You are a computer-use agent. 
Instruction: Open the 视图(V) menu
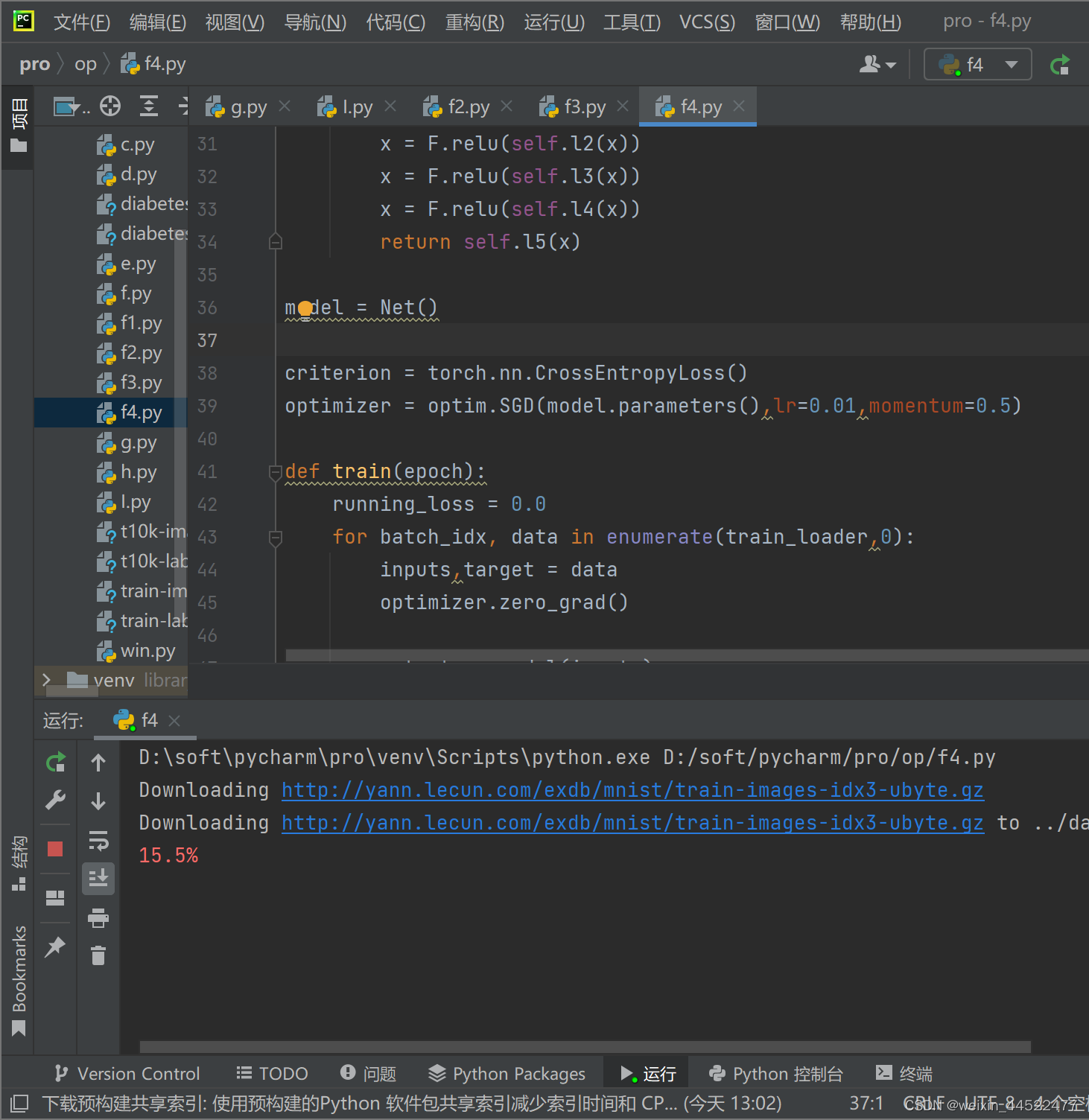click(235, 22)
